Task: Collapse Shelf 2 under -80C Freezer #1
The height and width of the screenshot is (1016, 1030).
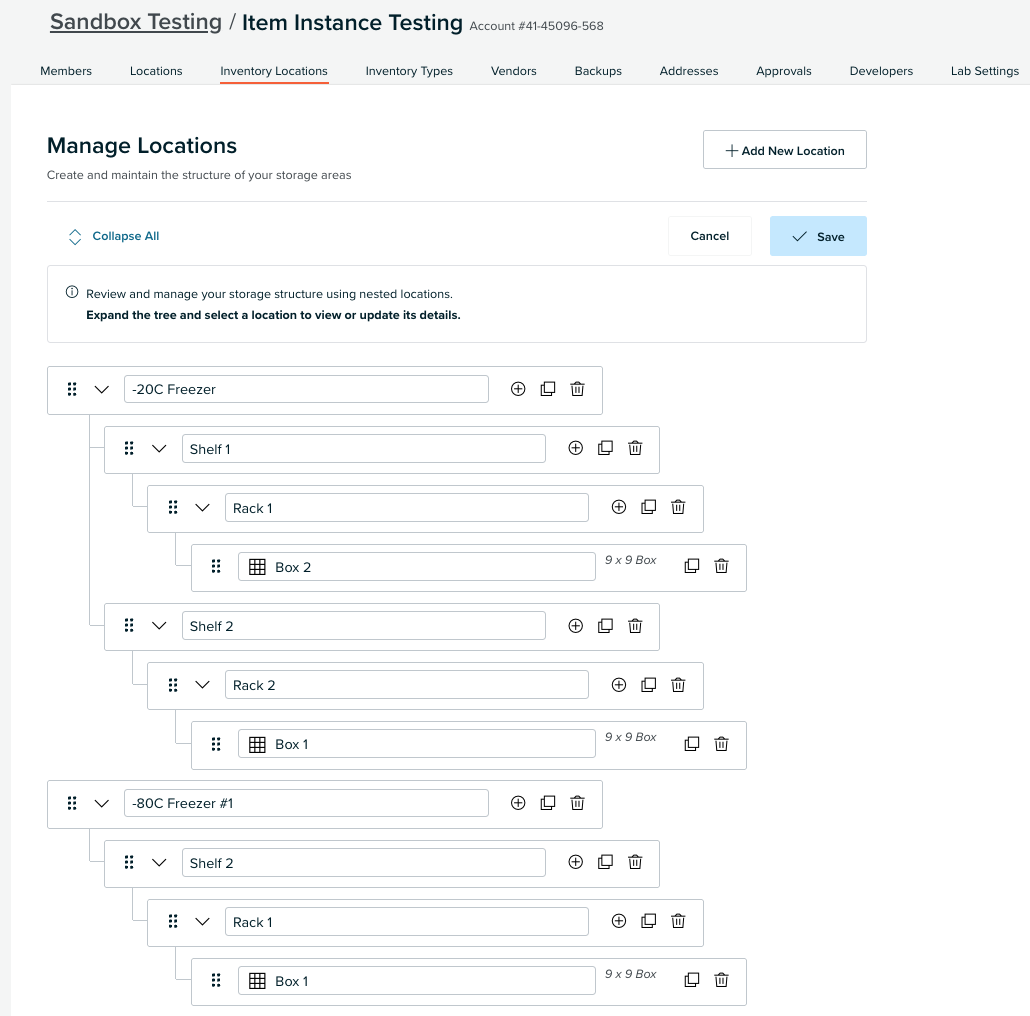Action: (159, 862)
